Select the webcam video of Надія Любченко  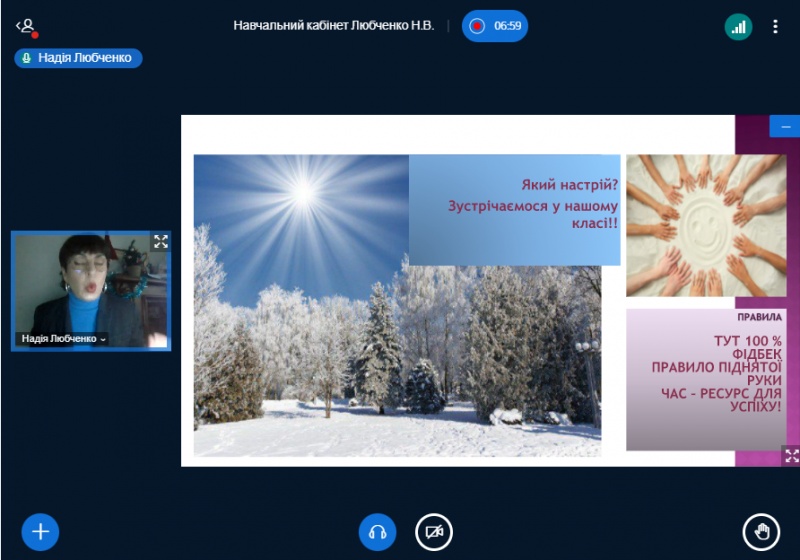[x=90, y=285]
